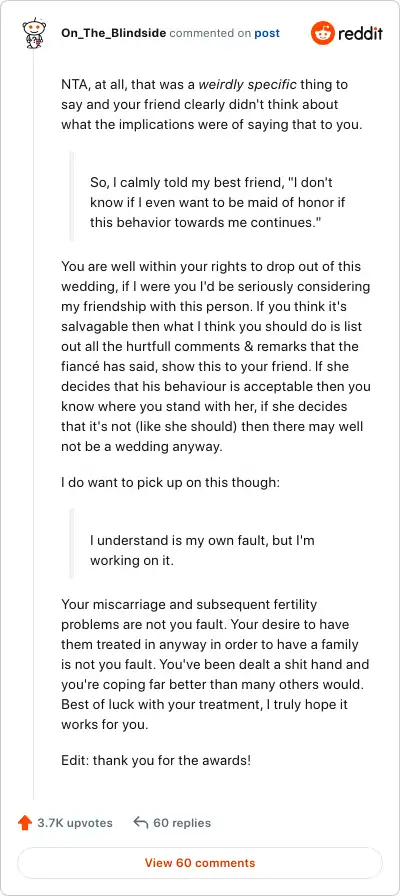Click 'I do want to pick up on this' line

[170, 482]
